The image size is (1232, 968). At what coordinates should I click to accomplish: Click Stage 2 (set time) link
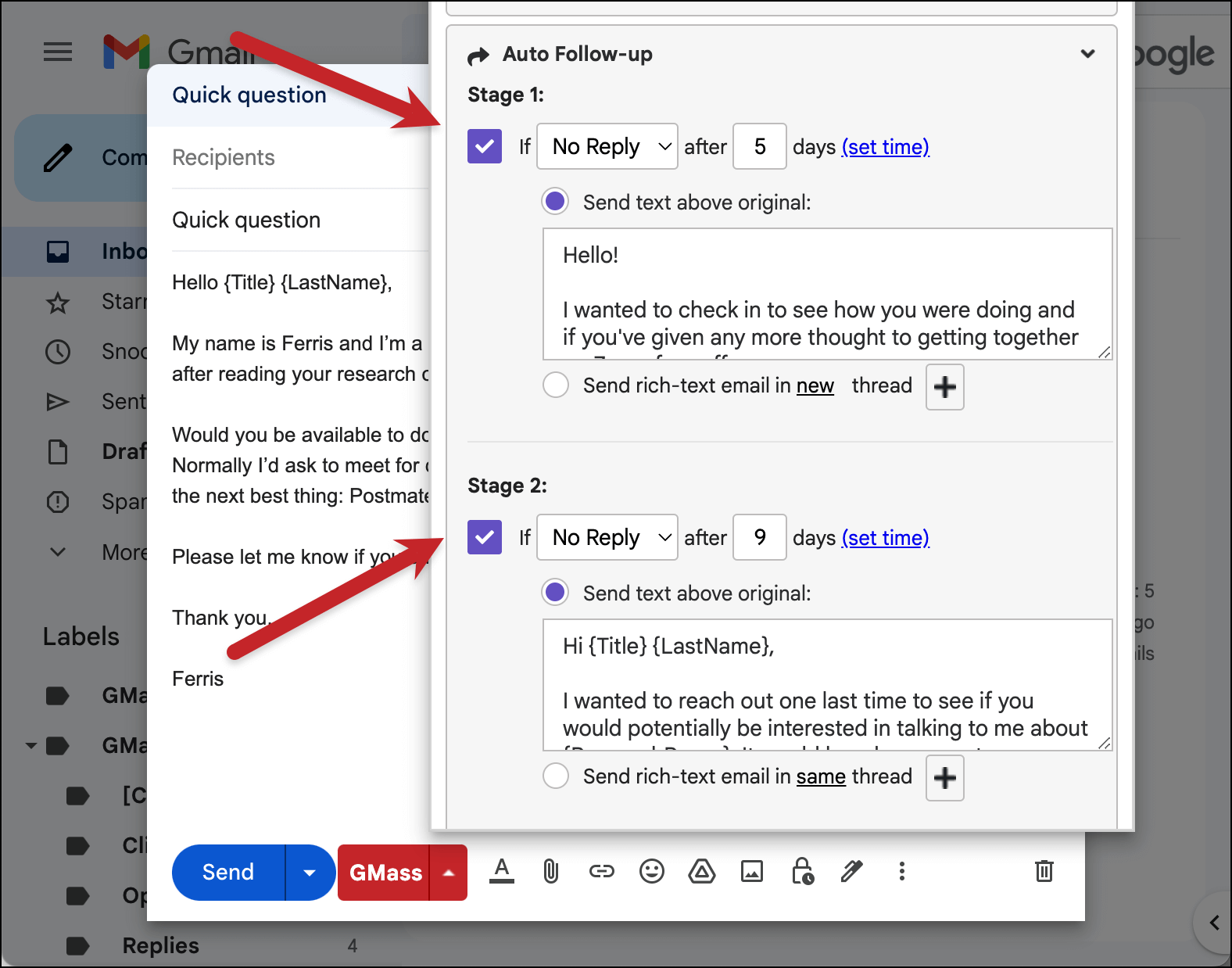pos(886,538)
